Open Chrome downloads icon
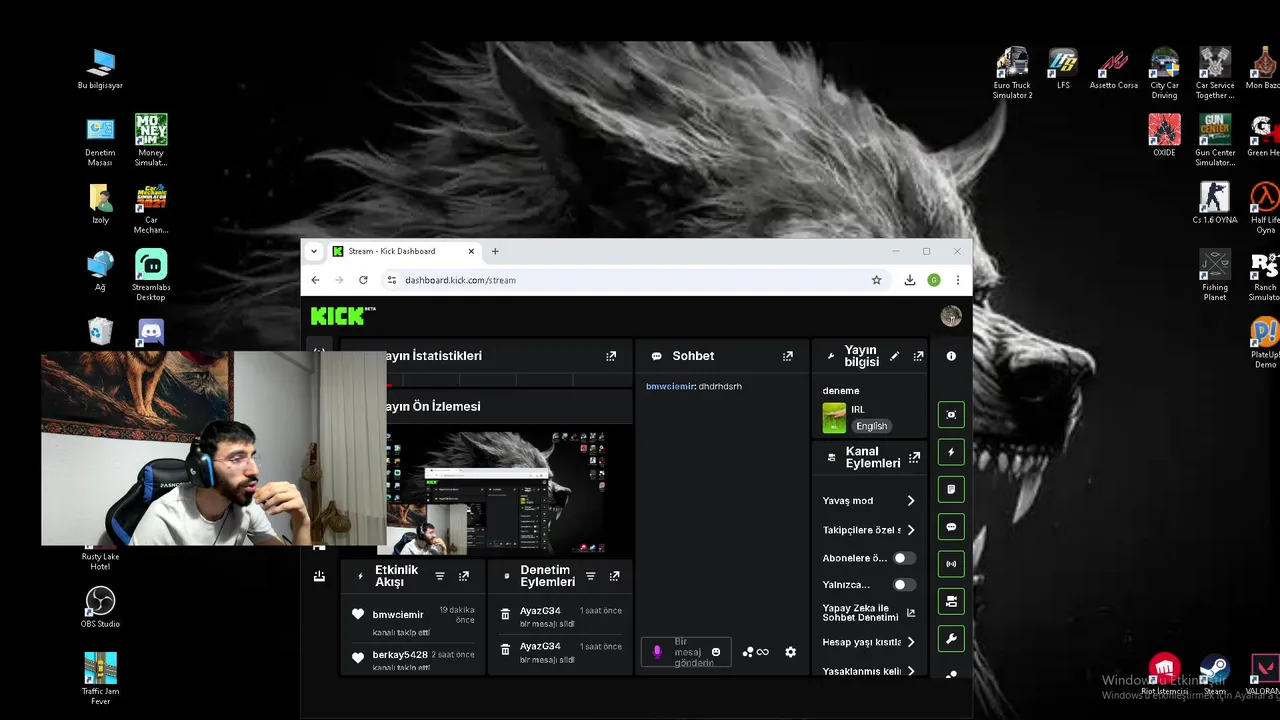The height and width of the screenshot is (720, 1280). (909, 280)
